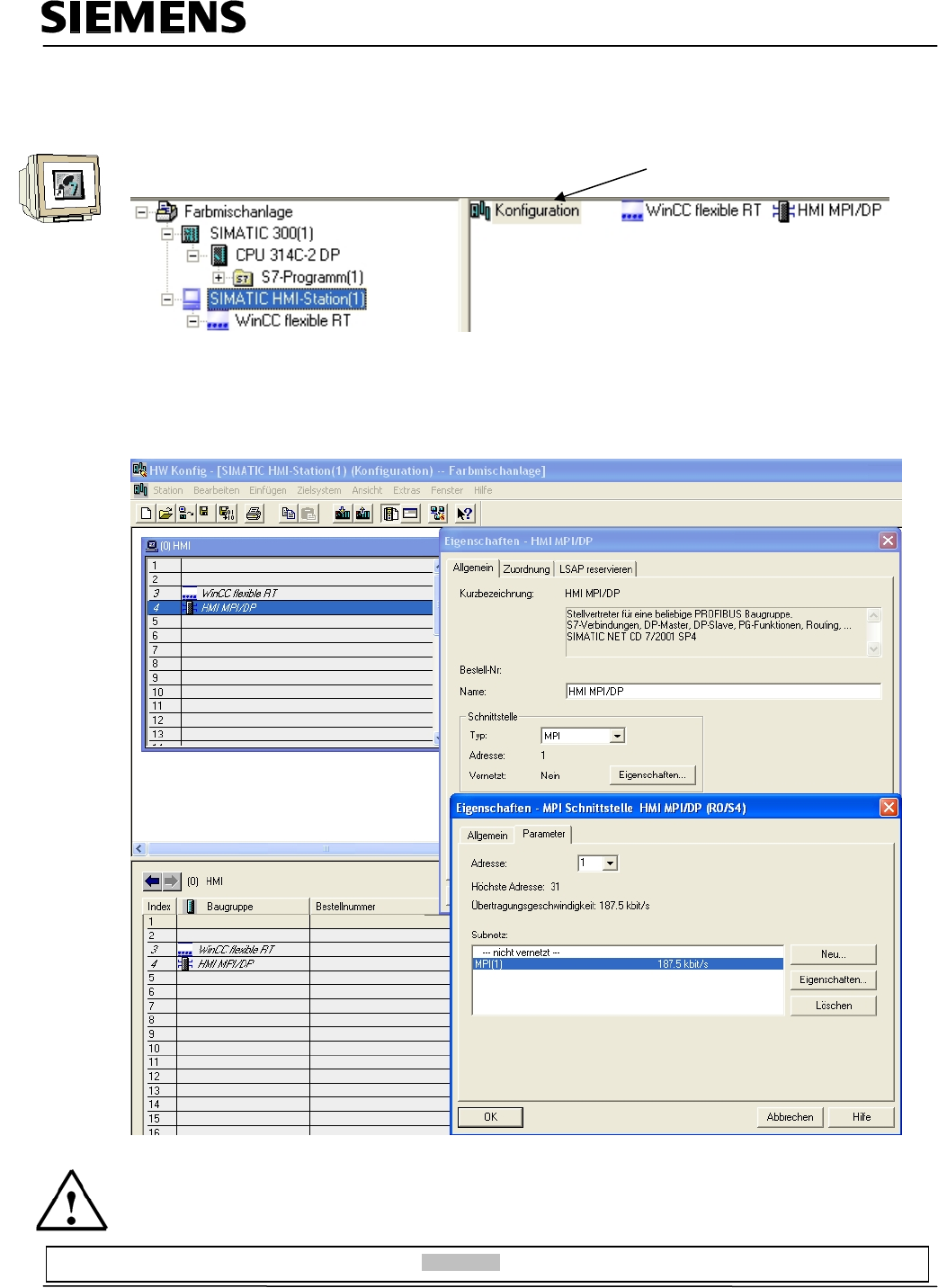The height and width of the screenshot is (1288, 938).
Task: Open the Fenster menu
Action: pos(447,490)
